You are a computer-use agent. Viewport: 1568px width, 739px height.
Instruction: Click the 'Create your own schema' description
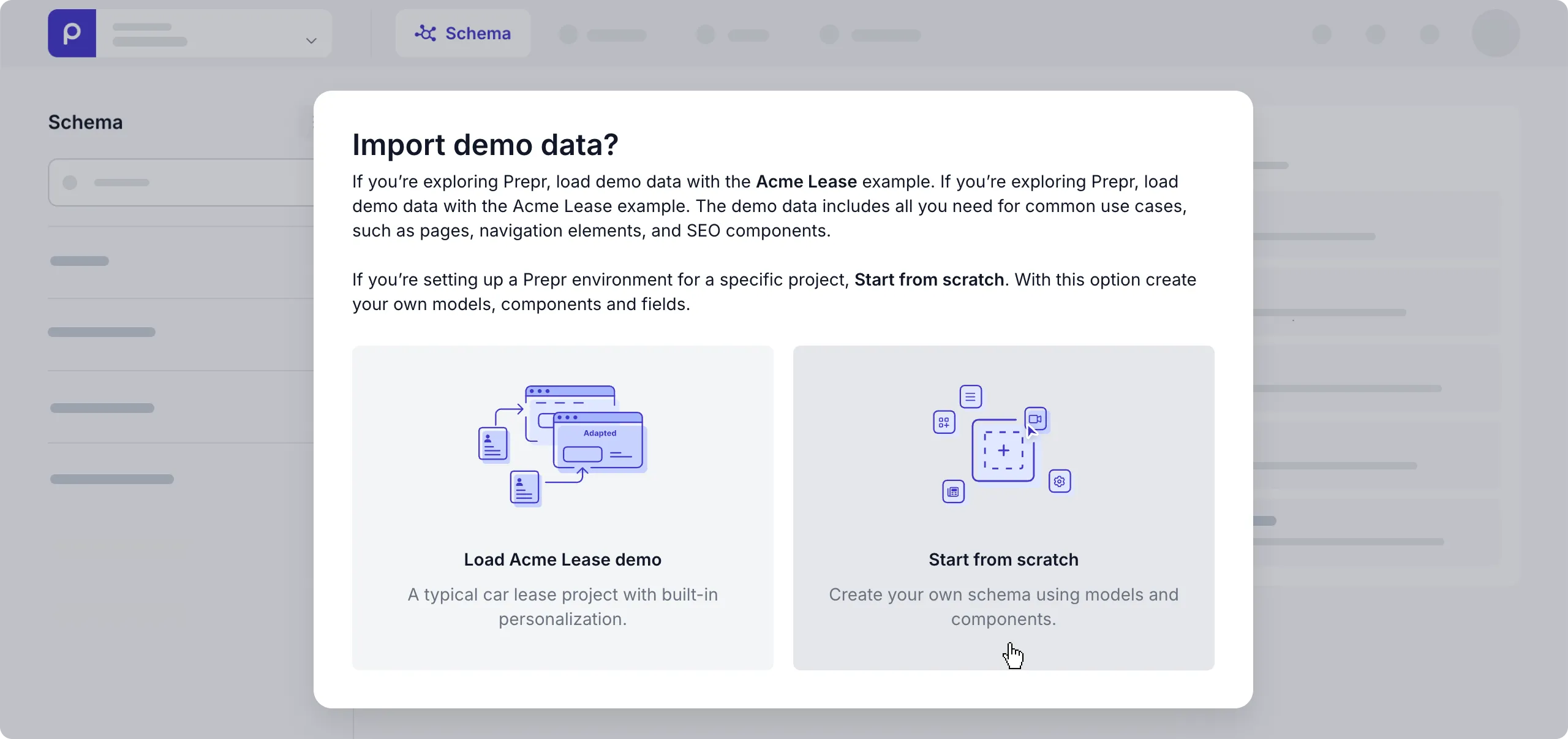tap(1003, 607)
